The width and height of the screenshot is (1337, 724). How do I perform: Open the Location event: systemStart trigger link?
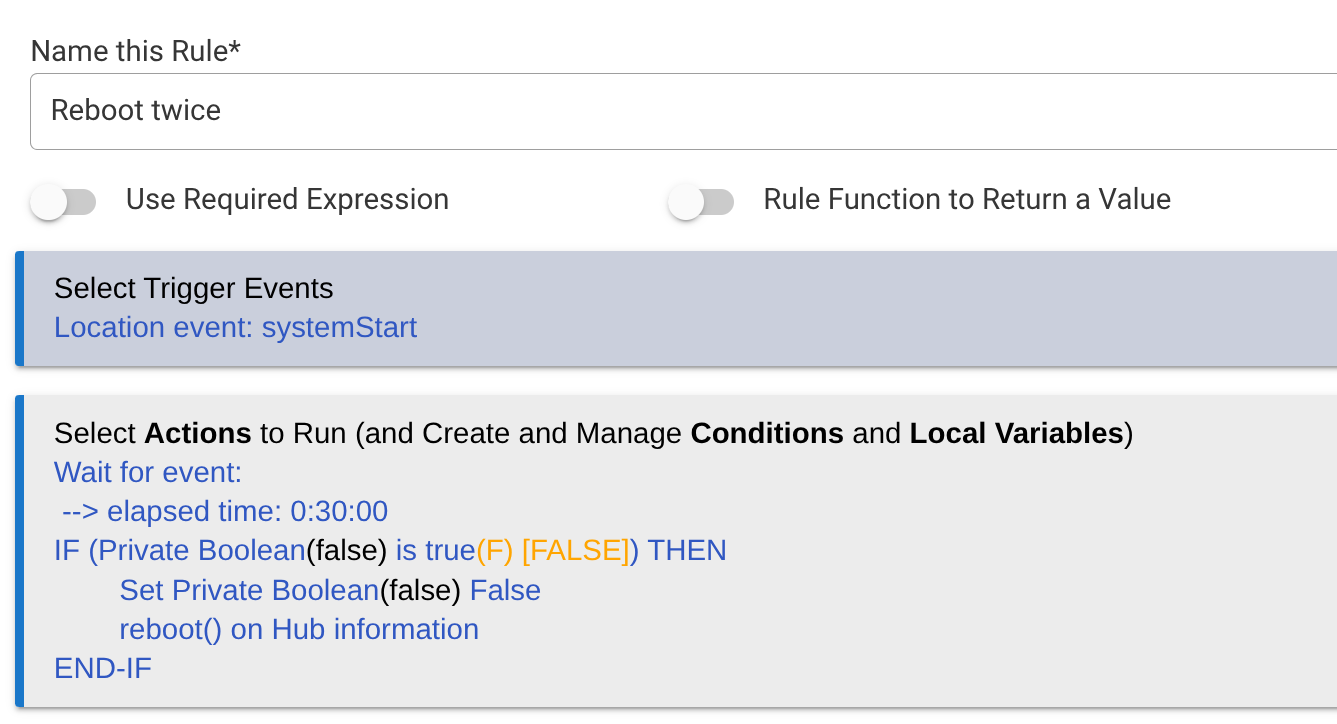pyautogui.click(x=235, y=328)
